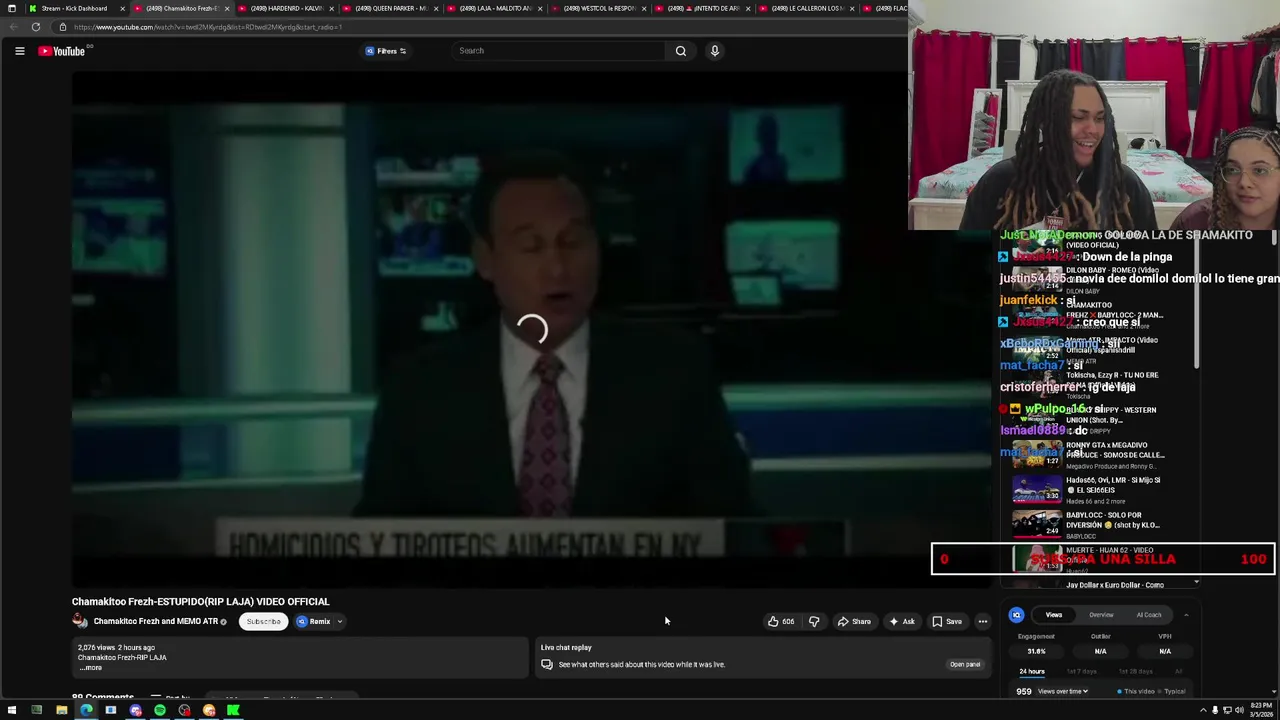Open File Explorer from the taskbar

coord(61,710)
